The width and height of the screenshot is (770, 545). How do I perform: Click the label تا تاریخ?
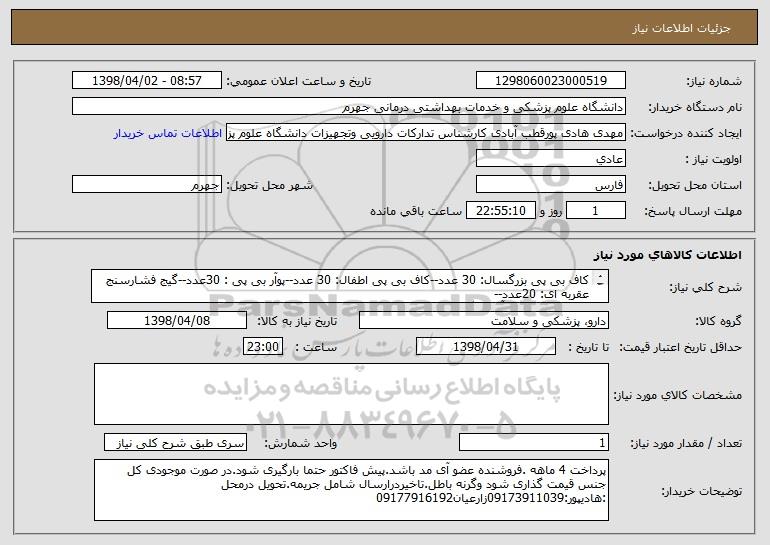[589, 348]
